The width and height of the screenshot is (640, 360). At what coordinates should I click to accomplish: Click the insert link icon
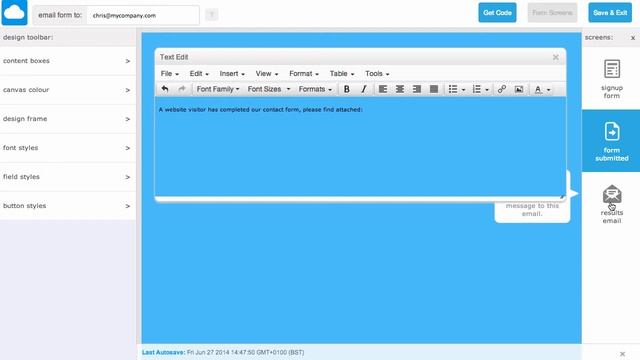[502, 89]
